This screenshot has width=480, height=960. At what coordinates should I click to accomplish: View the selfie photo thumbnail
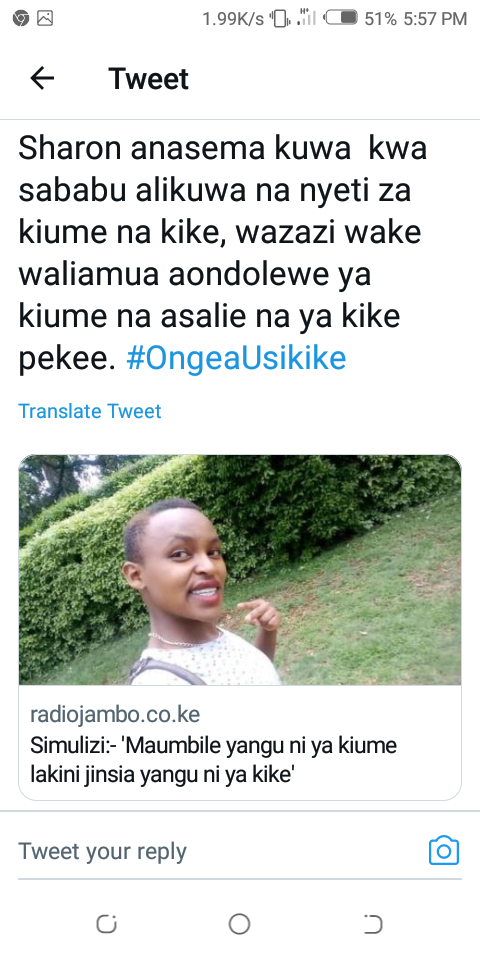point(240,569)
